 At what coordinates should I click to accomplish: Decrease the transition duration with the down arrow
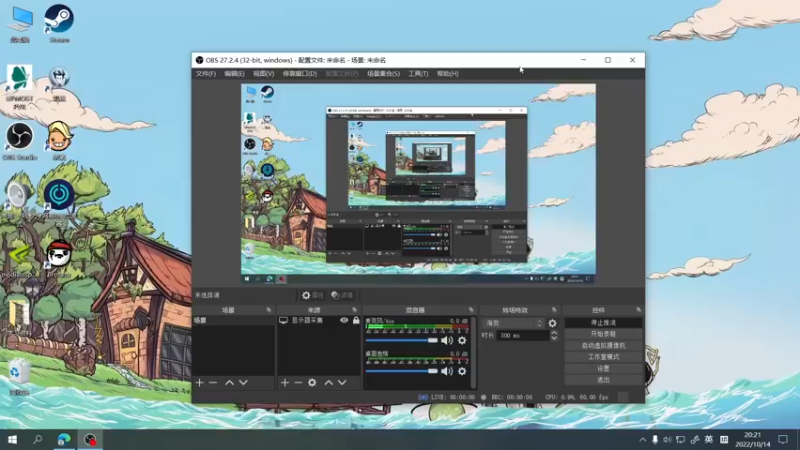tap(554, 338)
